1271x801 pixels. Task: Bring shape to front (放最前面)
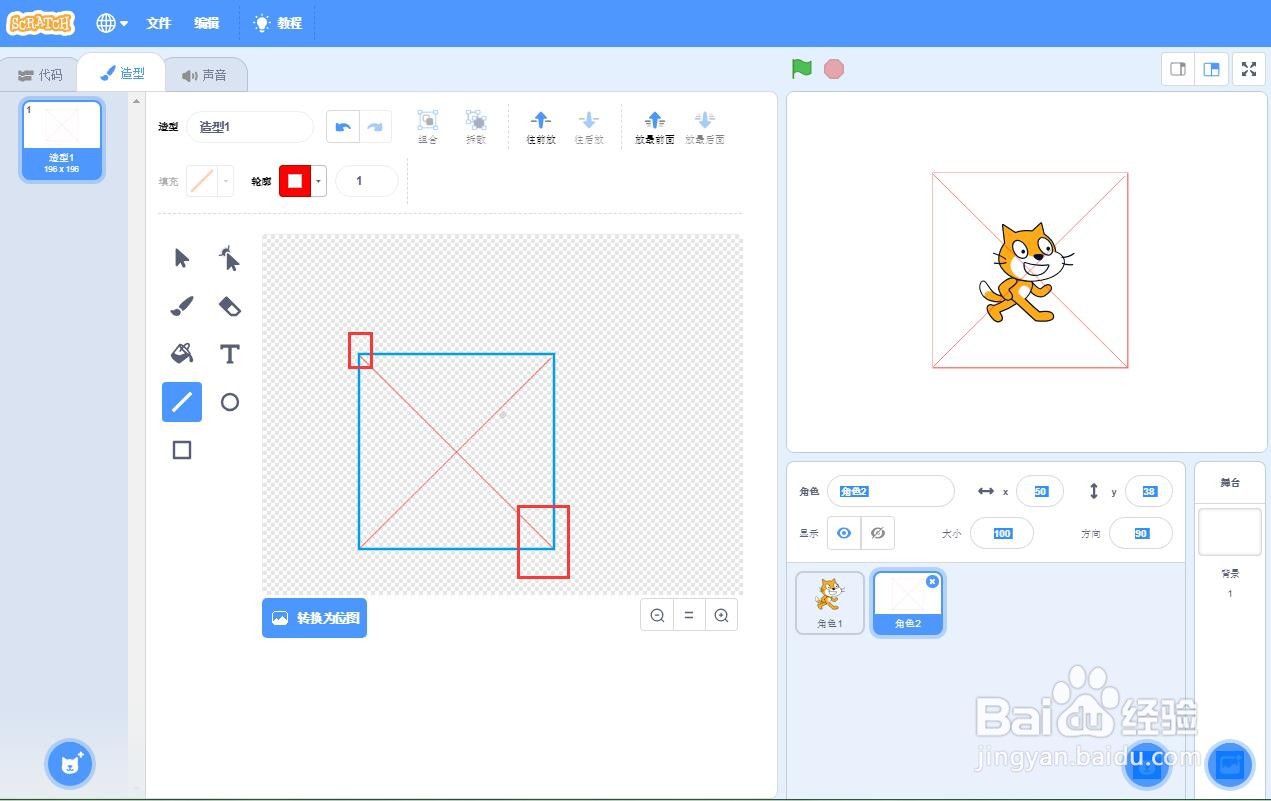tap(654, 127)
